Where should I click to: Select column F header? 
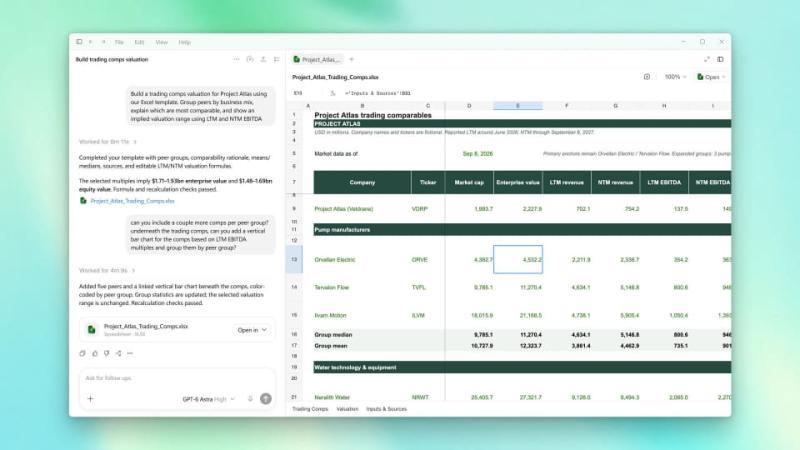566,106
